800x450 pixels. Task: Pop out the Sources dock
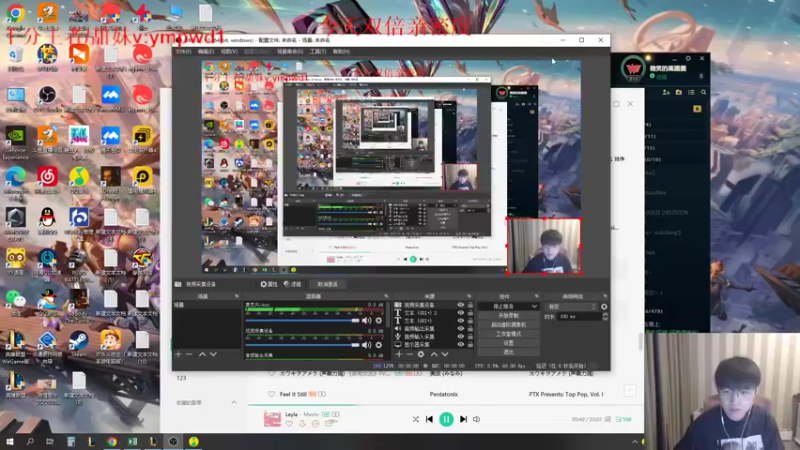(469, 296)
